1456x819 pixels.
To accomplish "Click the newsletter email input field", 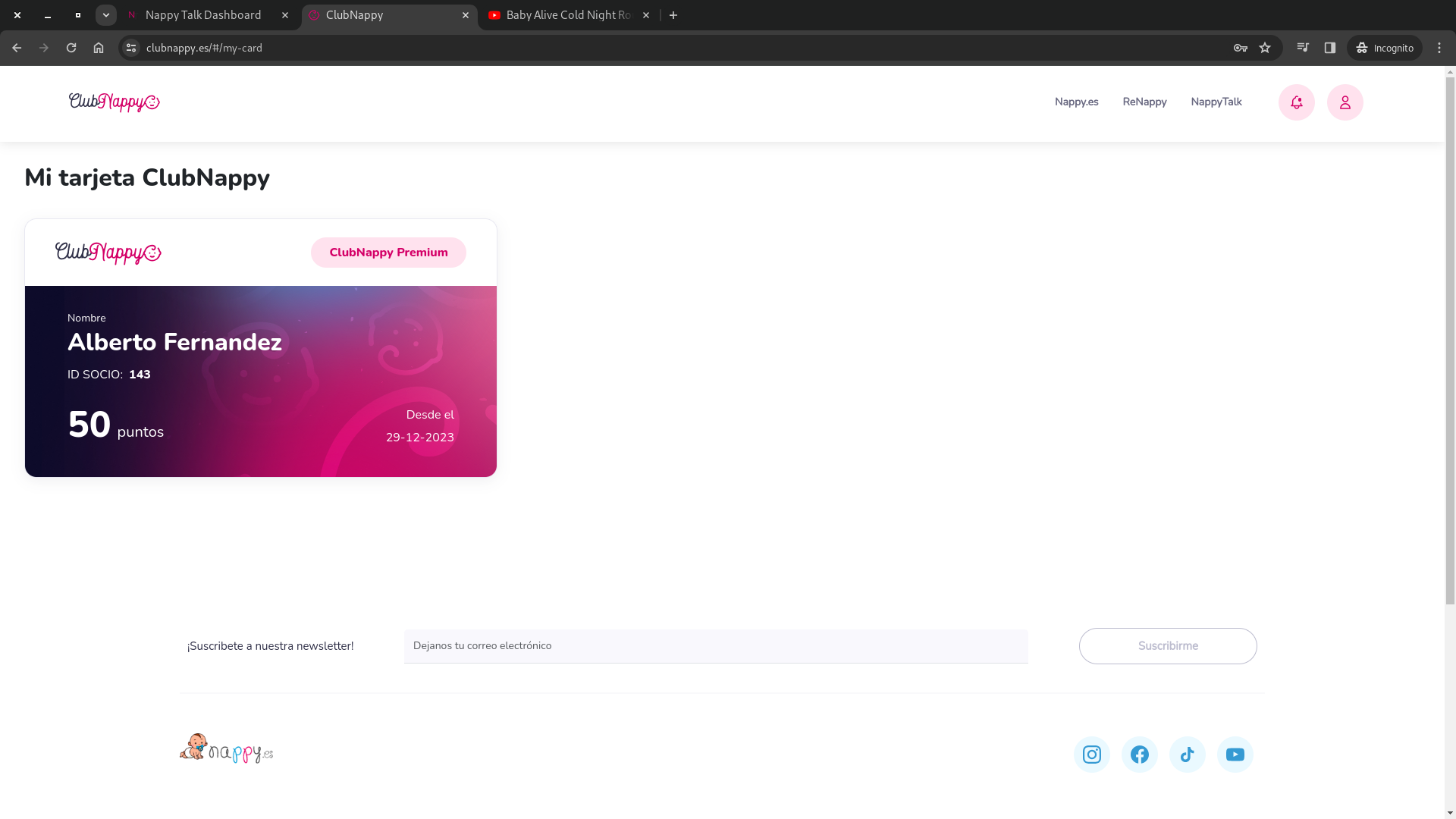I will point(716,646).
